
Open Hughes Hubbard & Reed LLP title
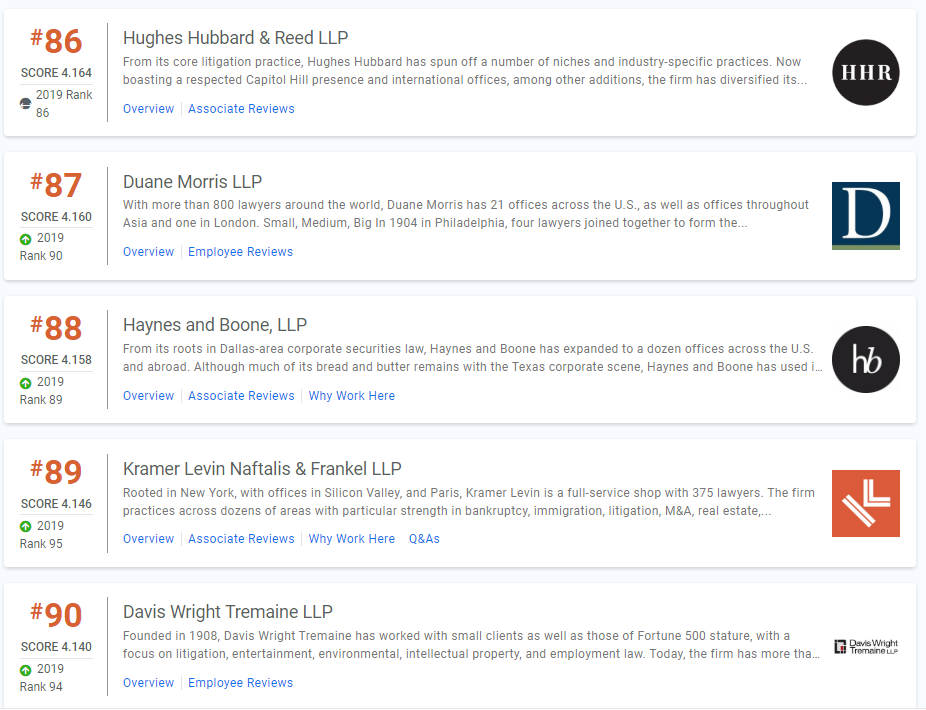tap(235, 38)
